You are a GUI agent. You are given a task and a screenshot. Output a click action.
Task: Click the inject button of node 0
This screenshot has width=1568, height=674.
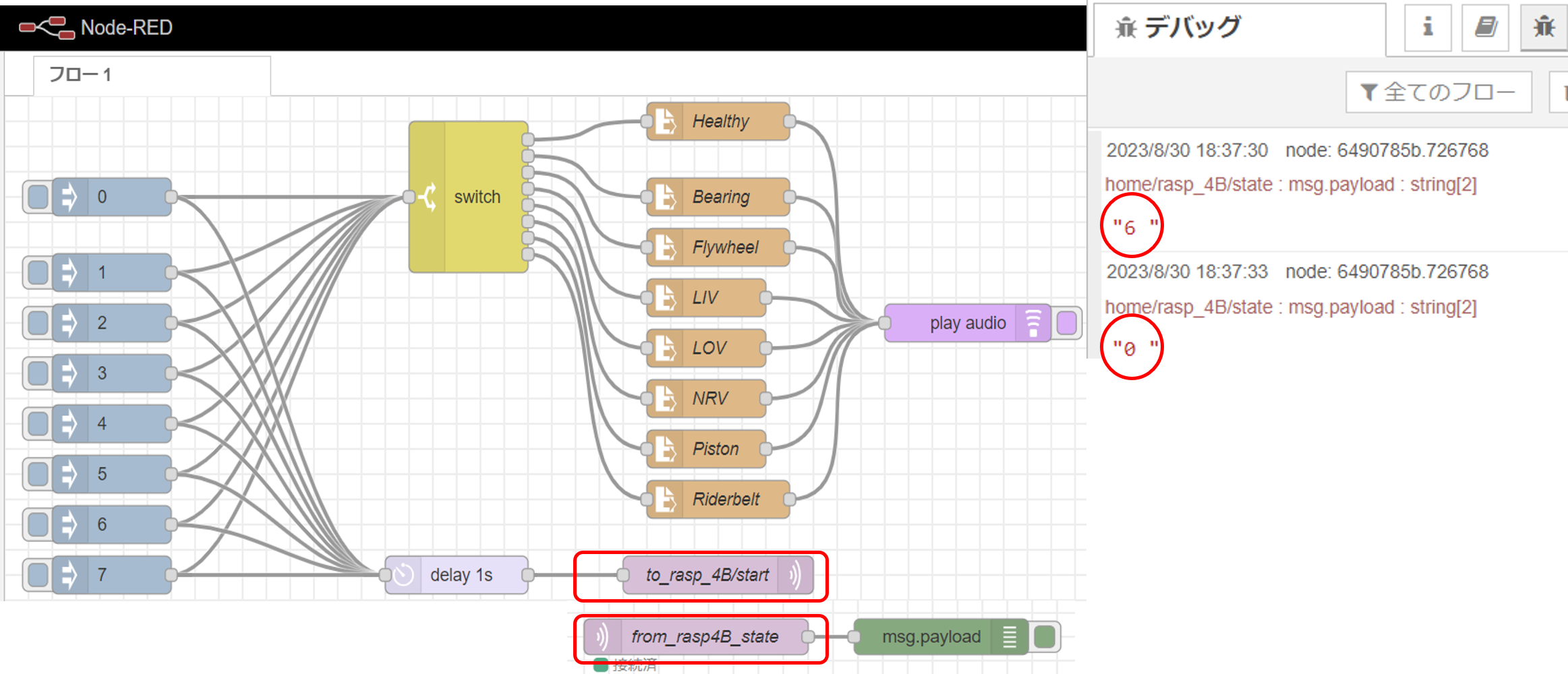click(x=38, y=197)
